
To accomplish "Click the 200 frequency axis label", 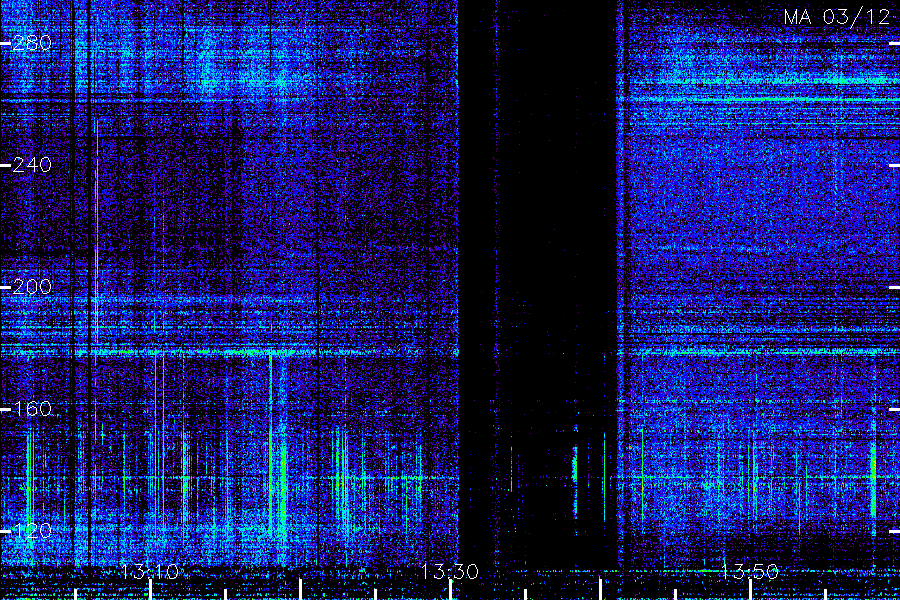I will coord(32,287).
